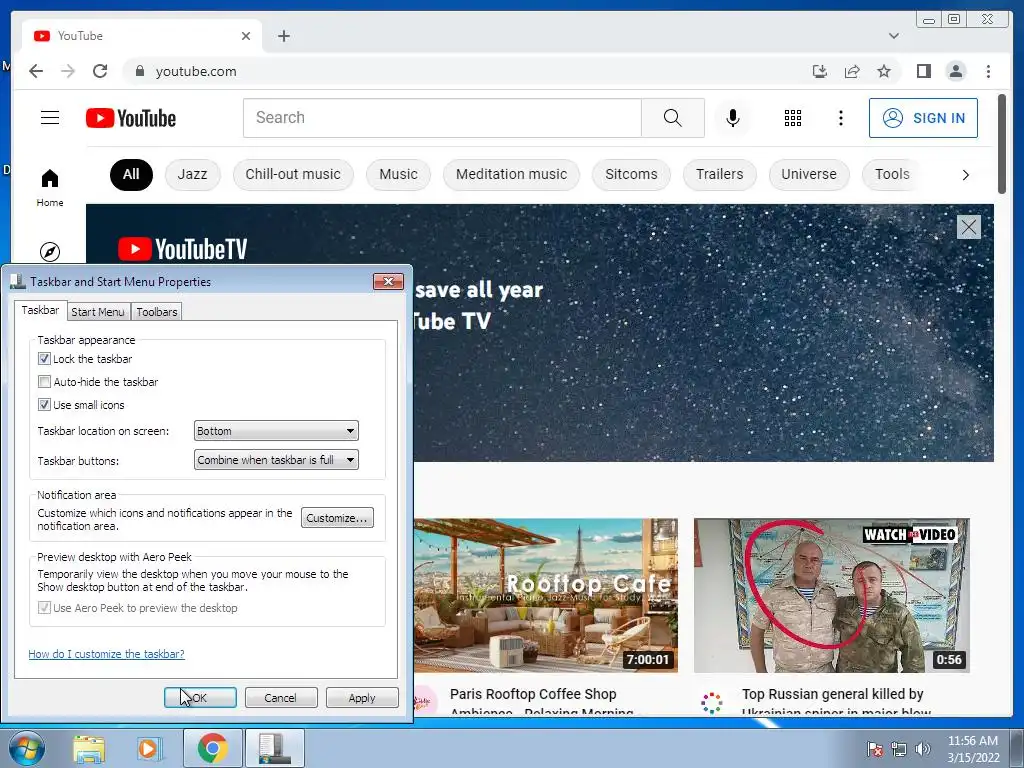Open Windows Start orb
The height and width of the screenshot is (768, 1024).
pos(26,748)
